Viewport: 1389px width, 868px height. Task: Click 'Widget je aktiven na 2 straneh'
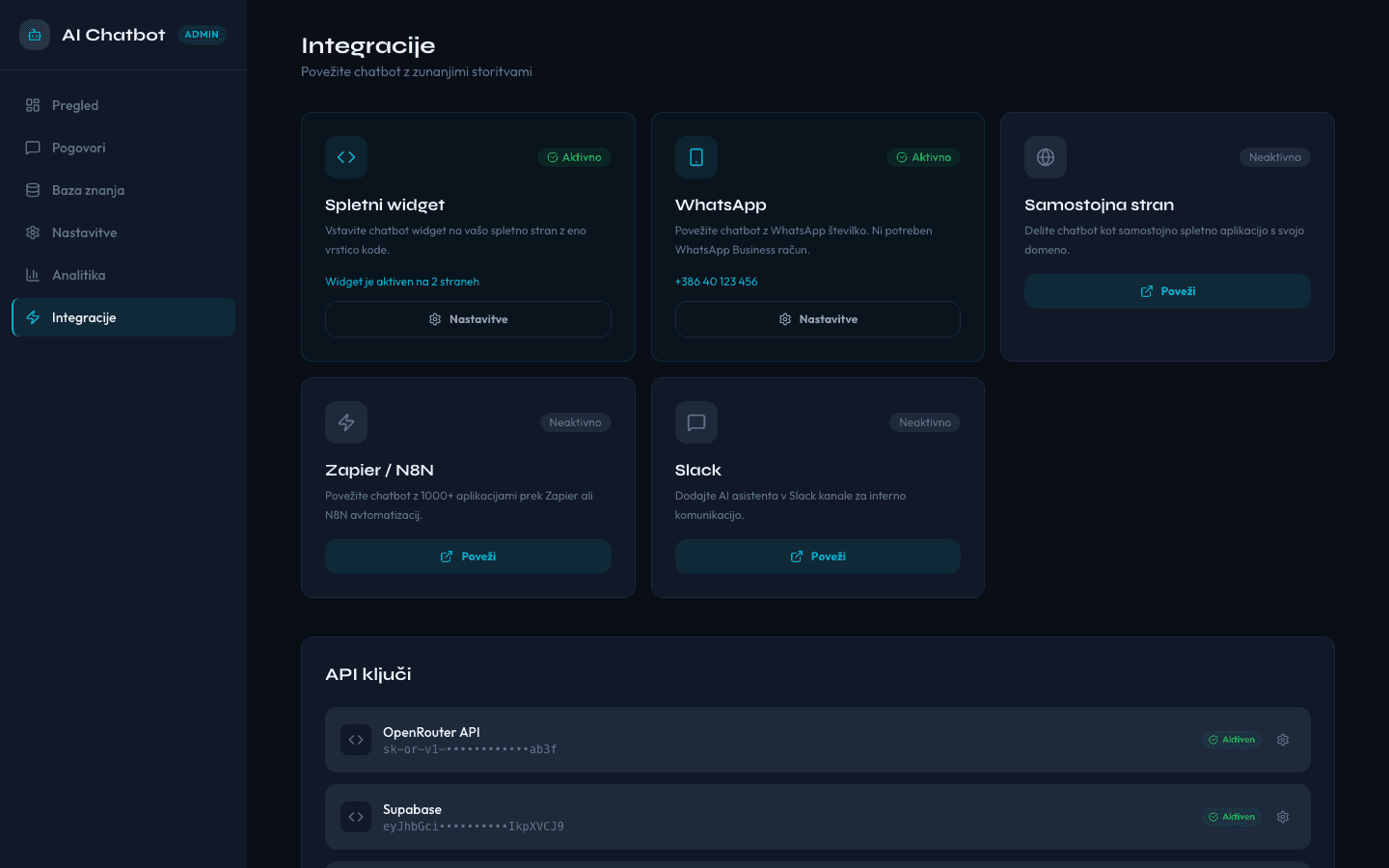[x=402, y=282]
